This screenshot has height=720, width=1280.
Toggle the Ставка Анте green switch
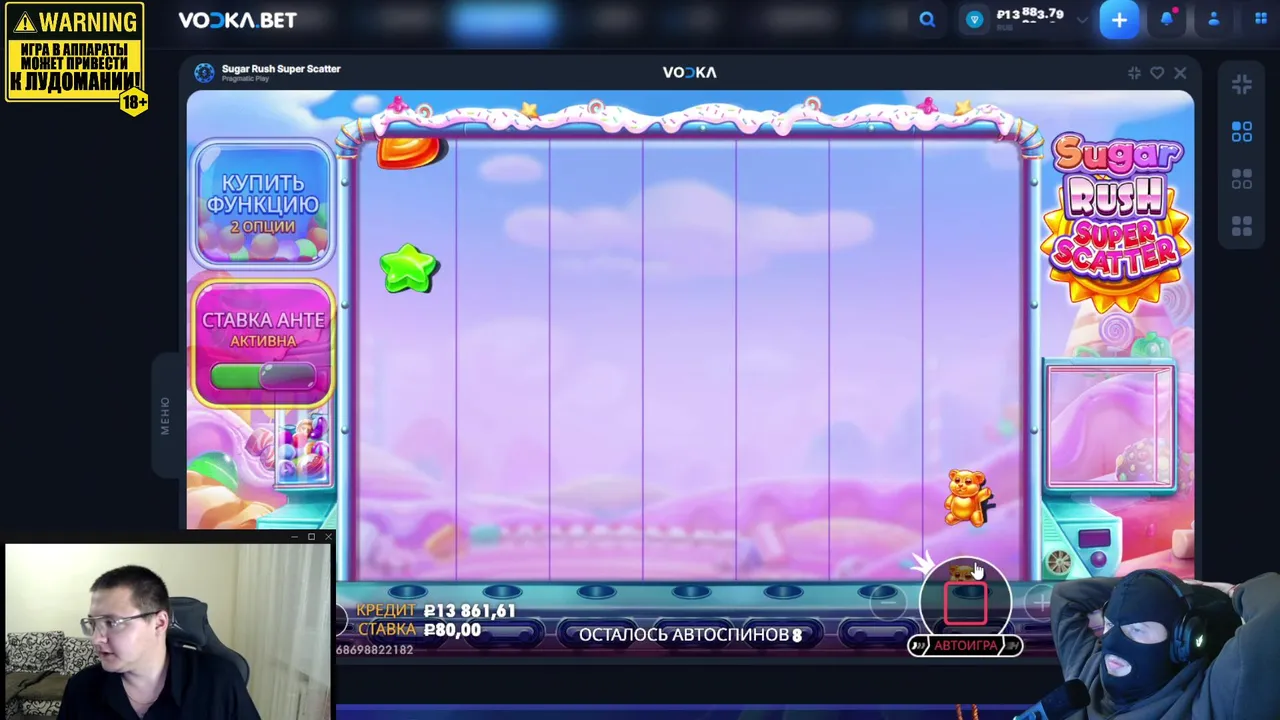tap(263, 376)
